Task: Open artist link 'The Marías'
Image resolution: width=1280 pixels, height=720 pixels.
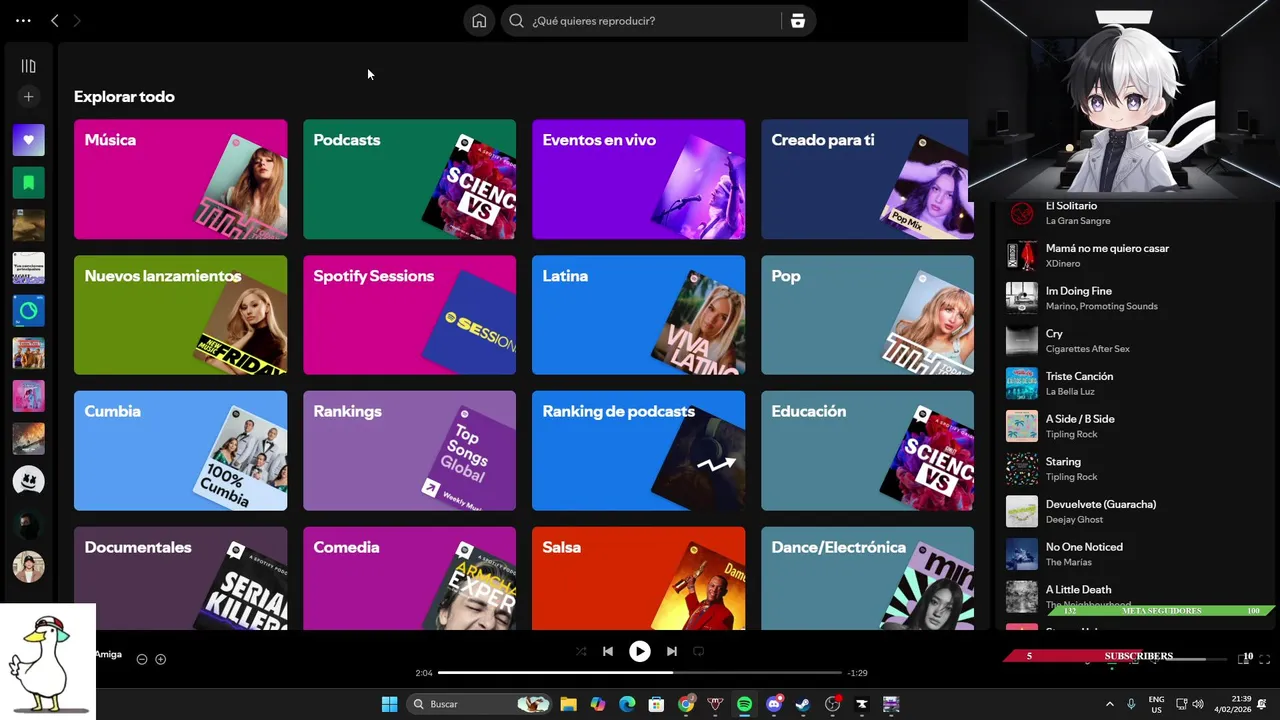Action: click(x=1069, y=562)
